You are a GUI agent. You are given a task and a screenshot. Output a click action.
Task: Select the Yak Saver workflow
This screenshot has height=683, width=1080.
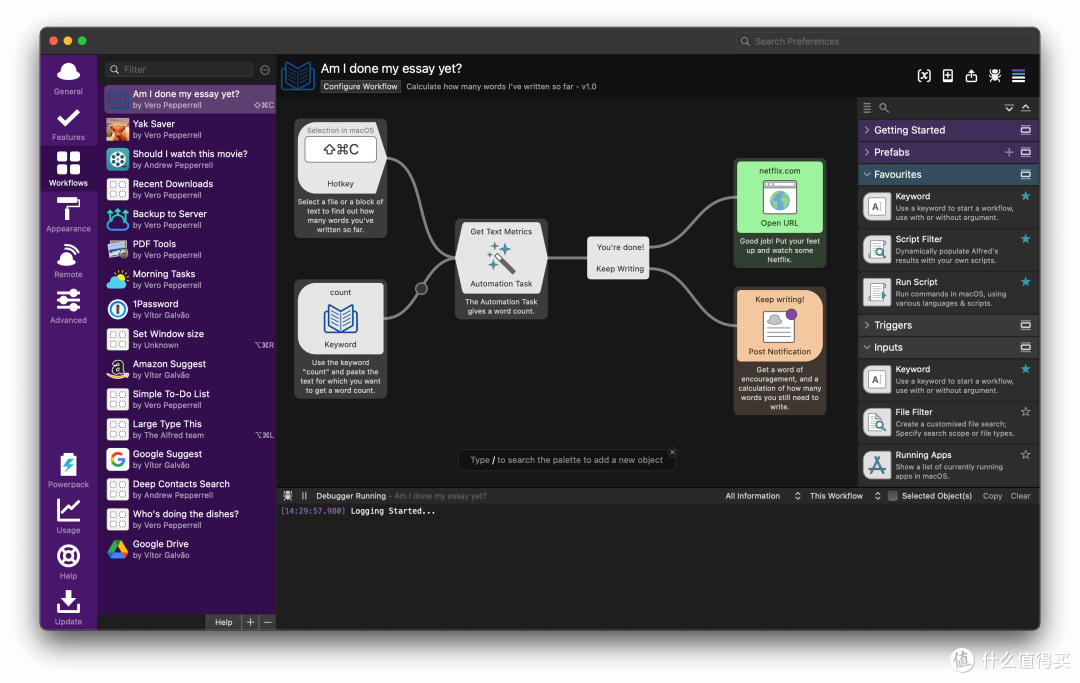tap(189, 129)
